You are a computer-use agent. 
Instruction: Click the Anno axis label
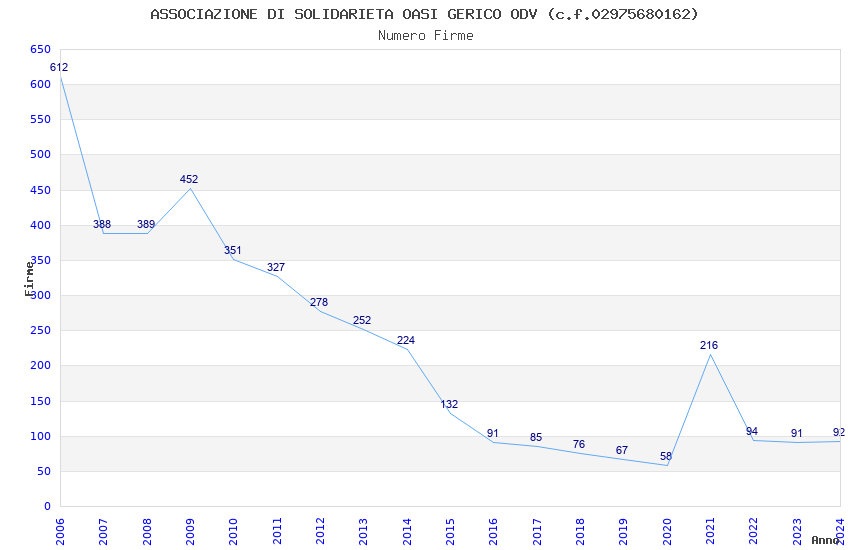coord(824,540)
